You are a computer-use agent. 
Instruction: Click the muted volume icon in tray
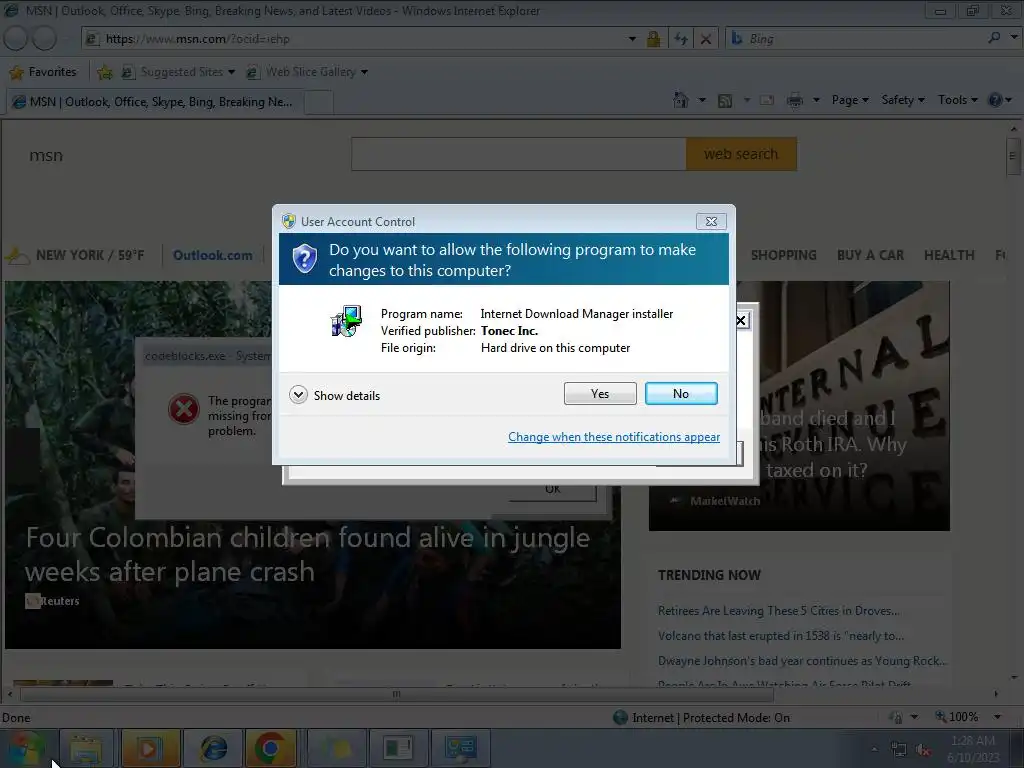point(923,750)
